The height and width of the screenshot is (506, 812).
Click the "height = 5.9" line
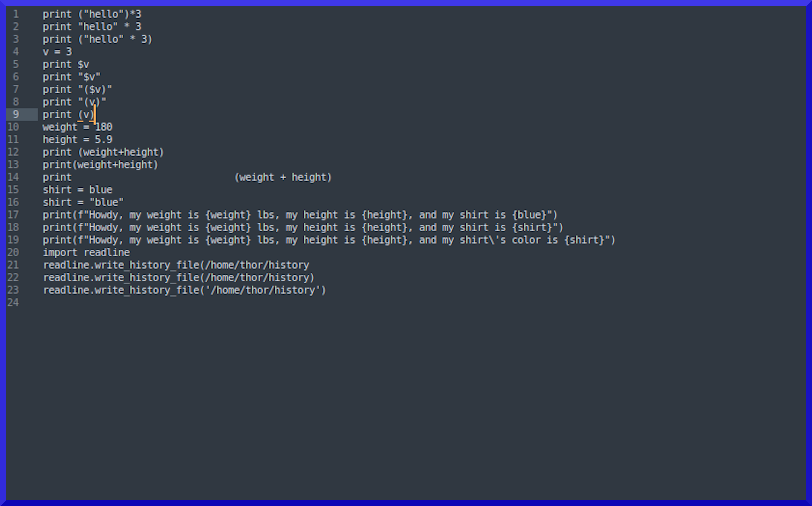pyautogui.click(x=77, y=139)
